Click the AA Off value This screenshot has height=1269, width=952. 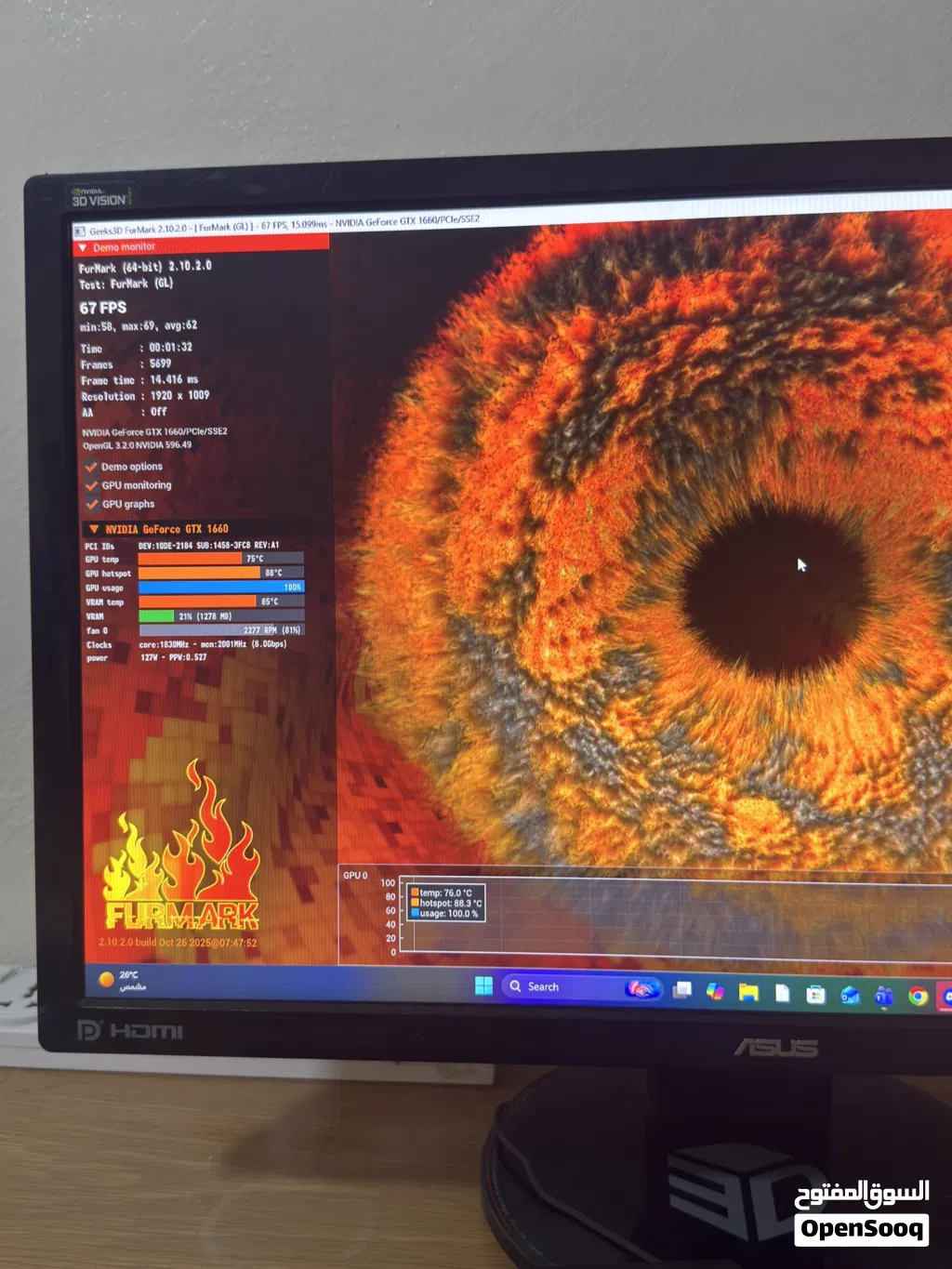[159, 411]
